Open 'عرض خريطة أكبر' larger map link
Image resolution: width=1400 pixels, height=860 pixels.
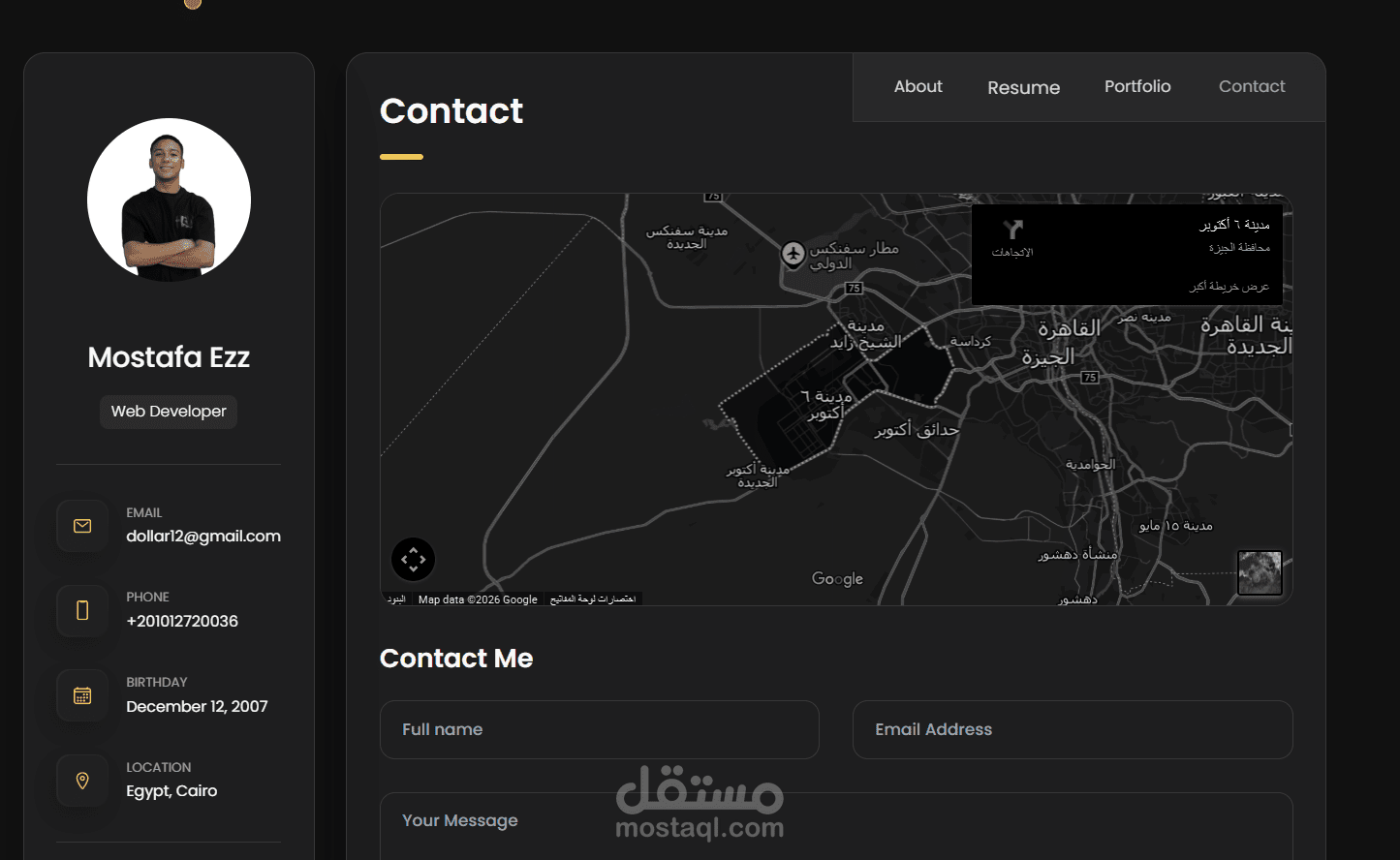point(1229,287)
